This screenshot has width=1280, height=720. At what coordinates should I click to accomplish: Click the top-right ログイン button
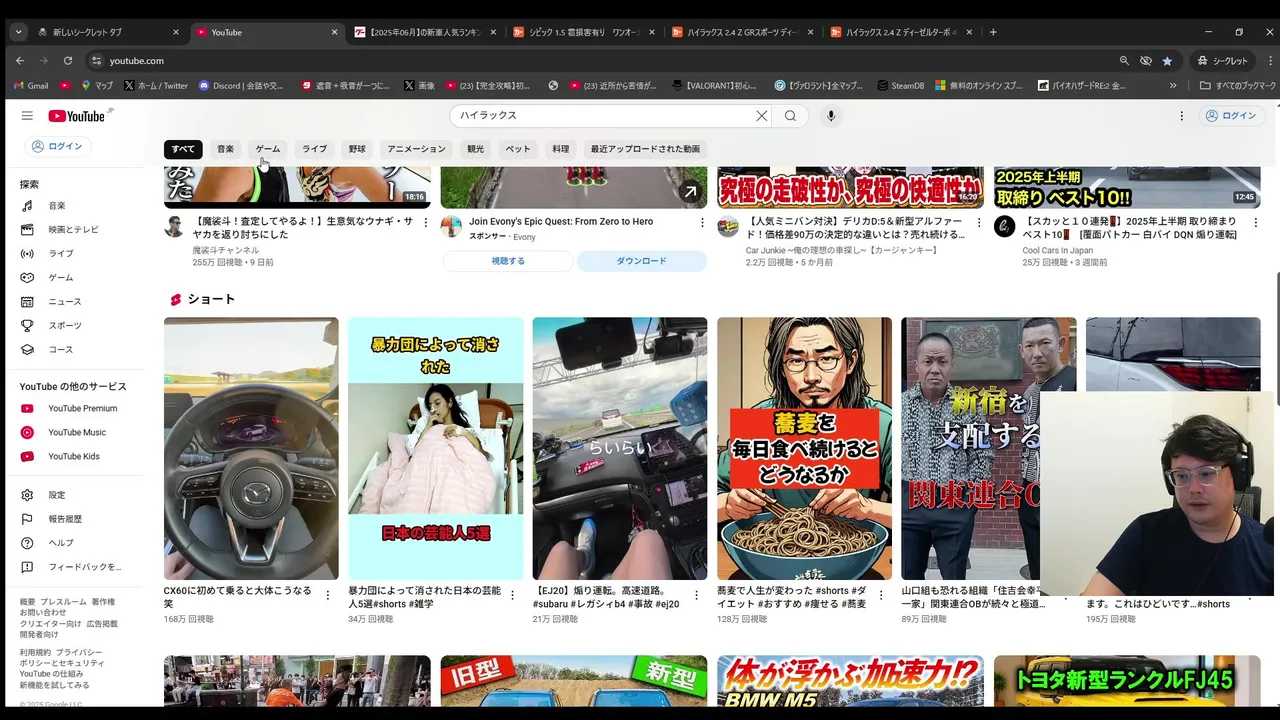click(1230, 116)
